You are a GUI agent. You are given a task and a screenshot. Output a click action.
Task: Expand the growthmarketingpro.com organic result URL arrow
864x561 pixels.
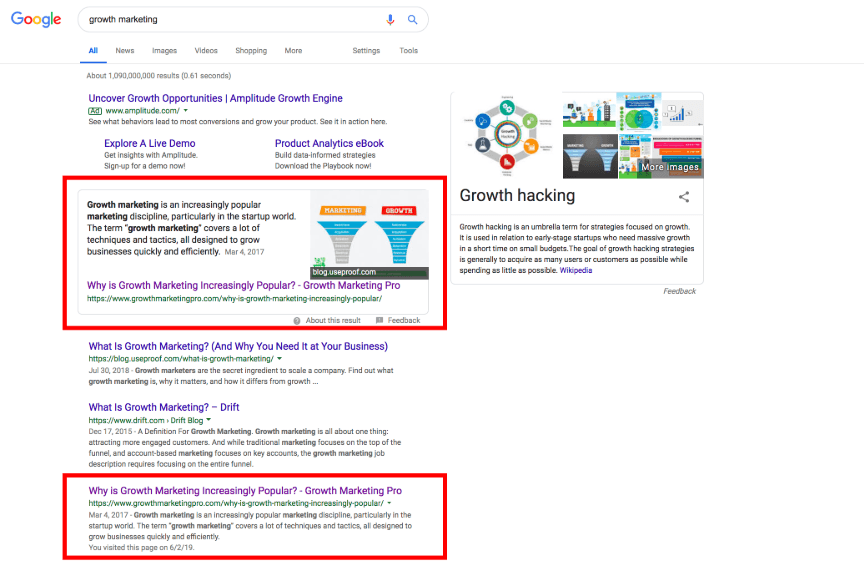point(389,503)
